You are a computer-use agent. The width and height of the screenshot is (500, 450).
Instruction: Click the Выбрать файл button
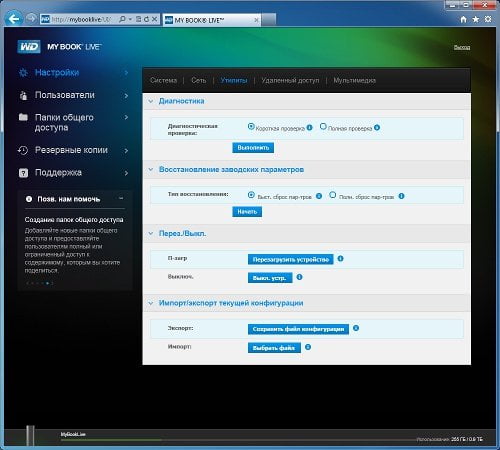coord(274,348)
